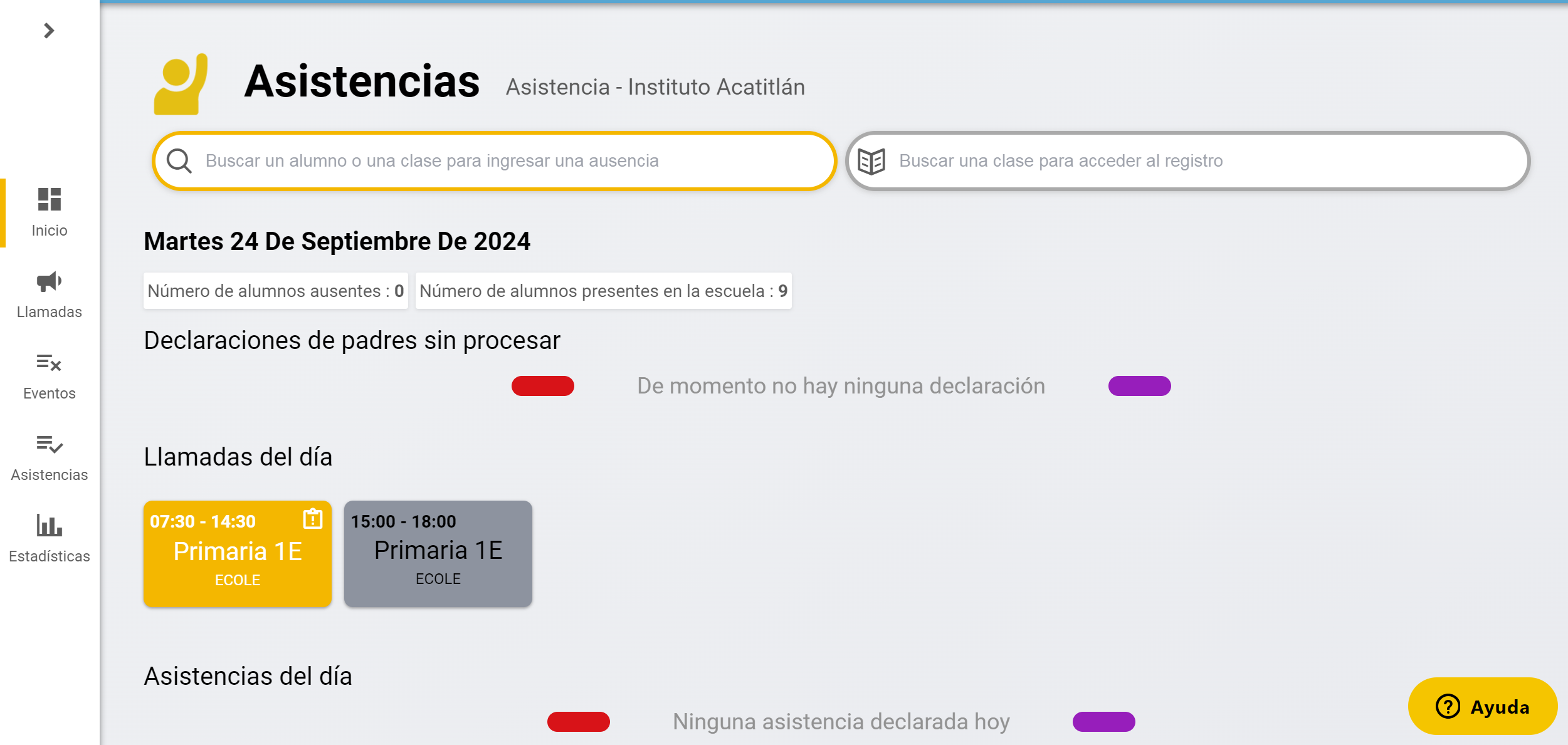Click purple pill beside Ninguna asistencia declarada

click(1103, 722)
